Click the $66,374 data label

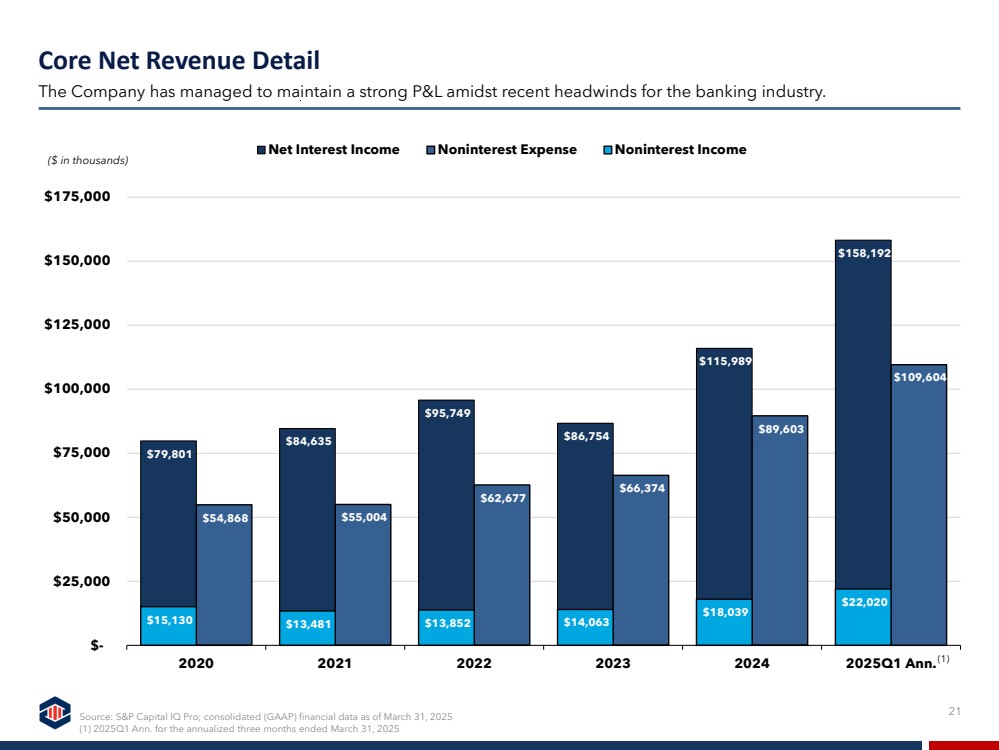[642, 488]
